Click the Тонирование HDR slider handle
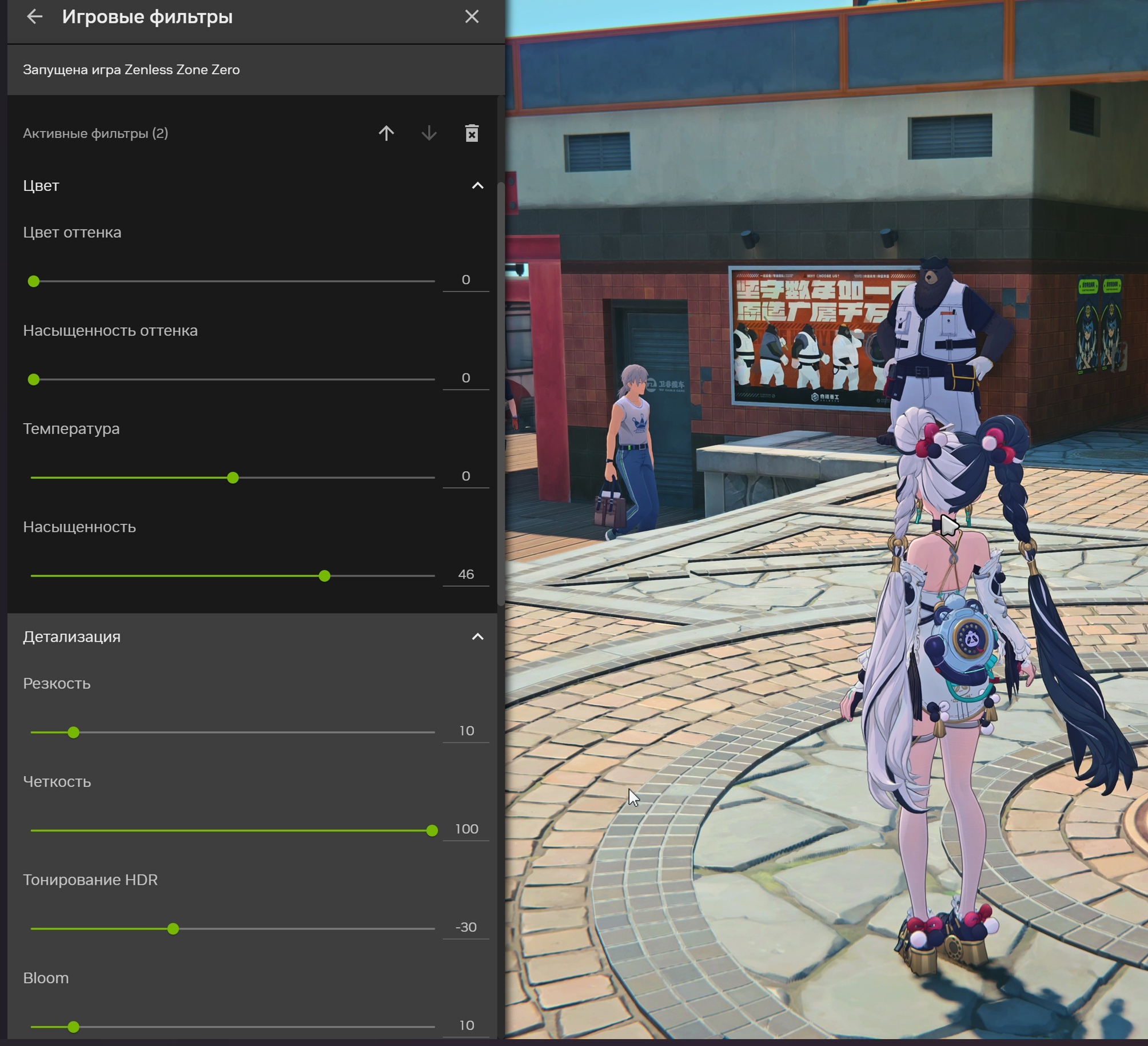 173,929
